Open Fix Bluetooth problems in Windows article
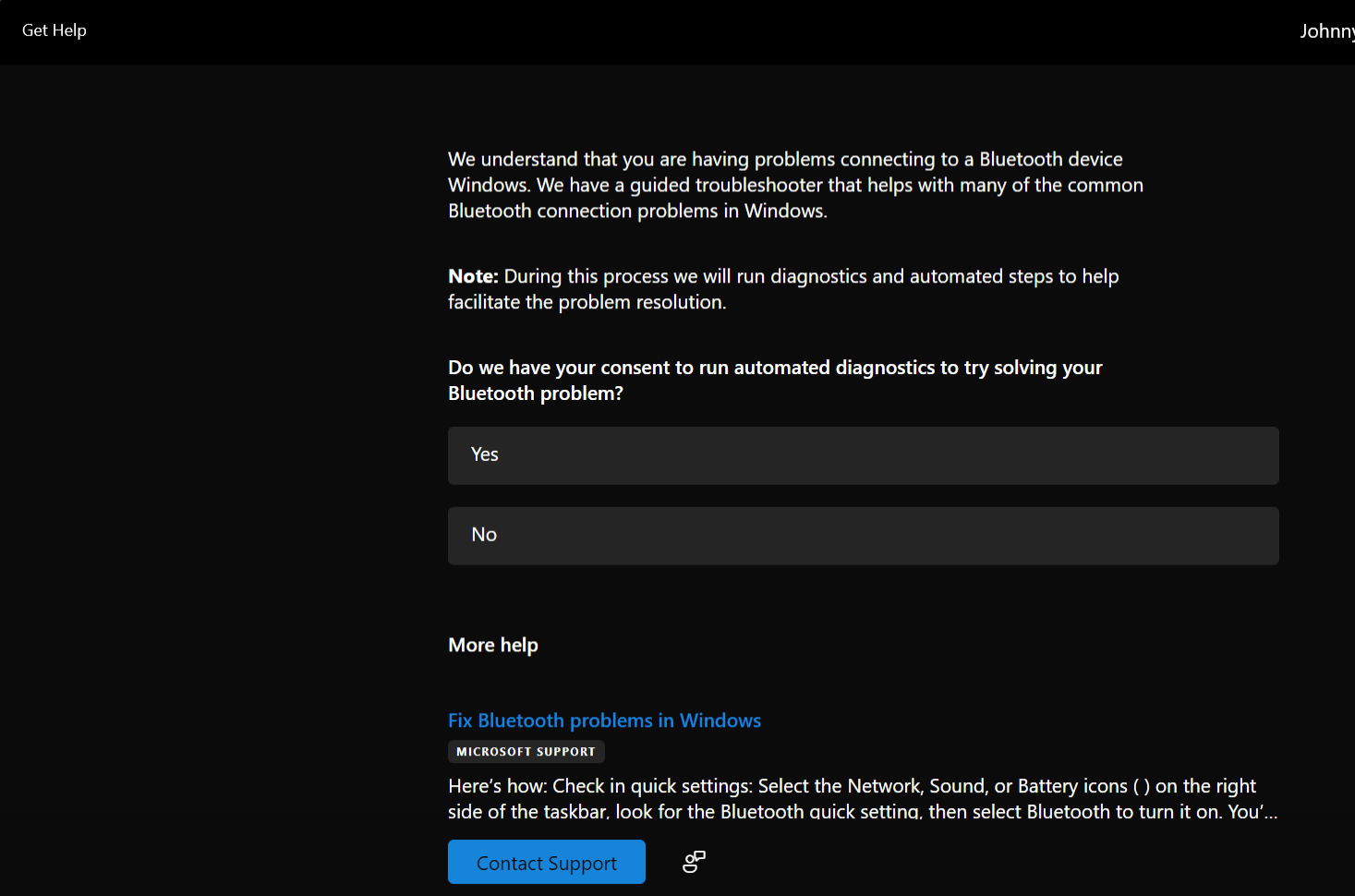This screenshot has width=1355, height=896. tap(604, 720)
